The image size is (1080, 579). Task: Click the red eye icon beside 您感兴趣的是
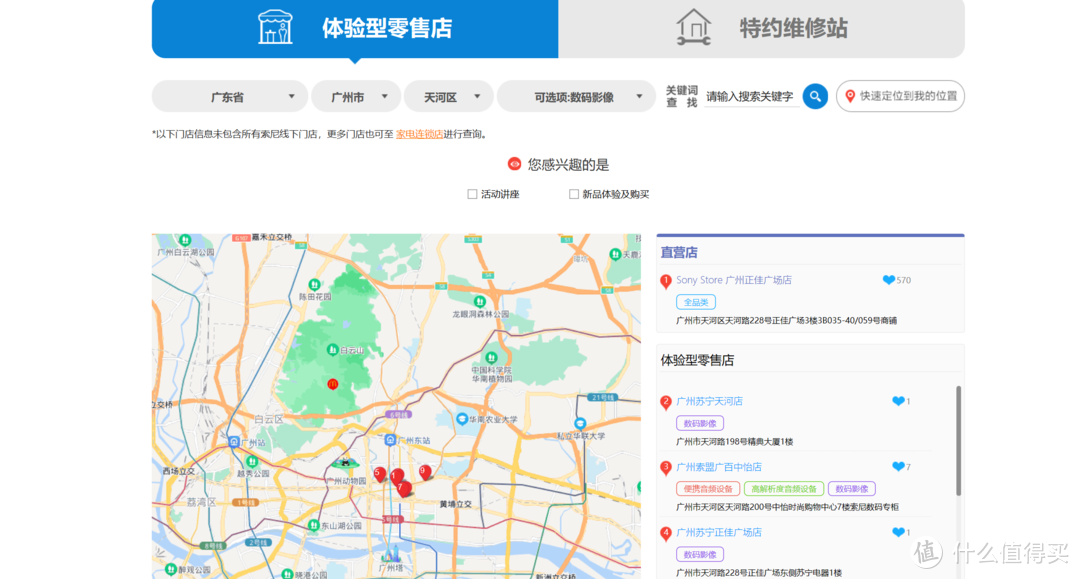pyautogui.click(x=515, y=164)
